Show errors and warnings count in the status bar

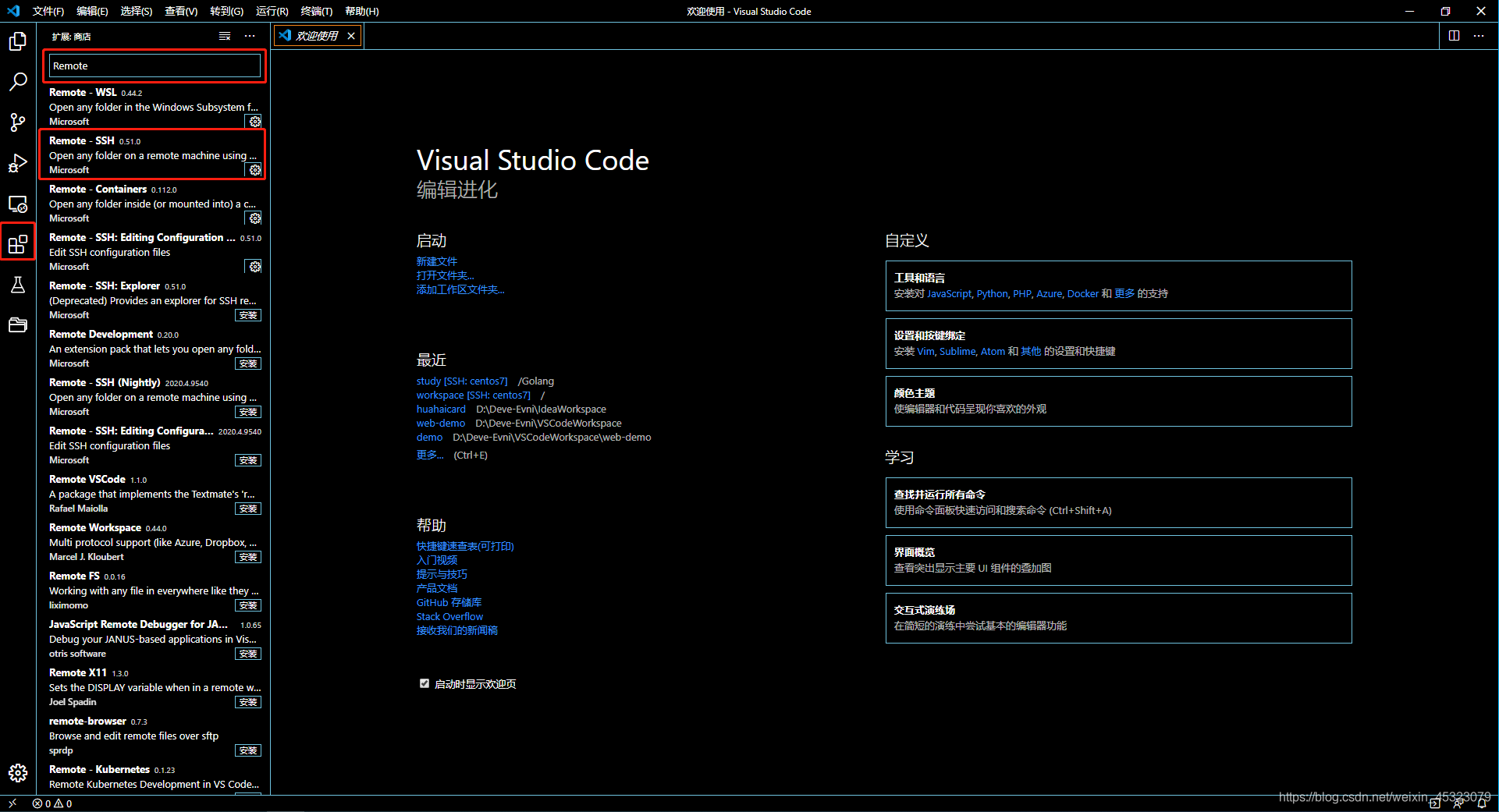coord(52,803)
